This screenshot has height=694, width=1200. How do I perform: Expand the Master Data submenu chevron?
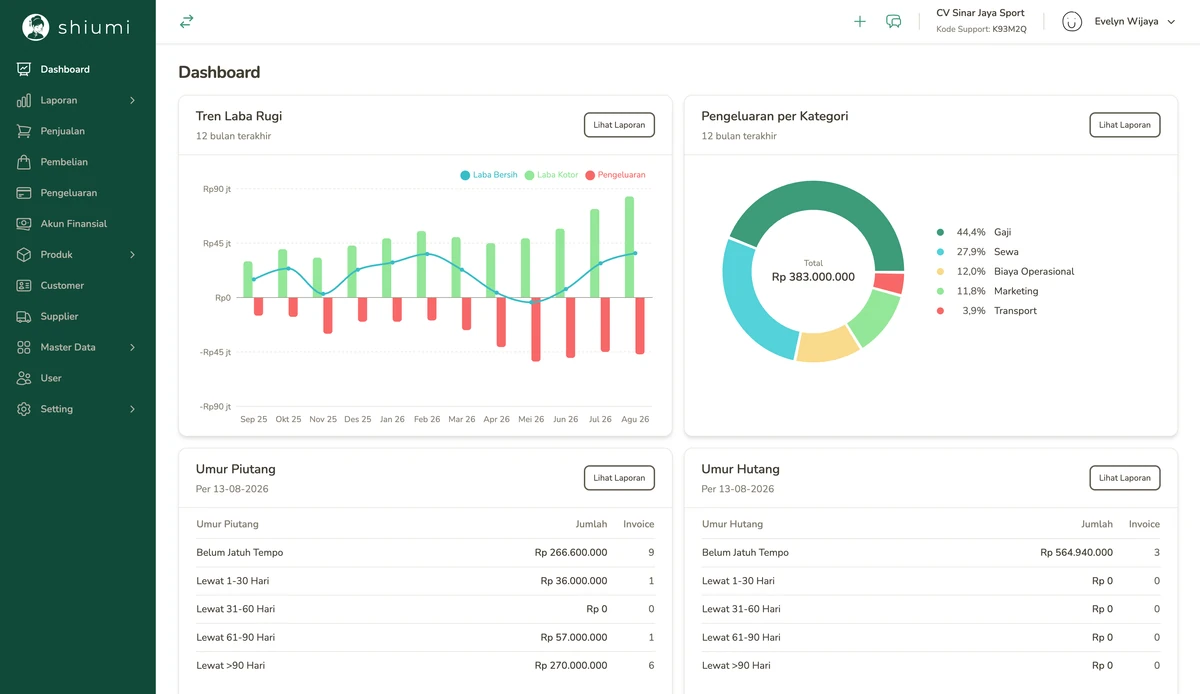[132, 347]
